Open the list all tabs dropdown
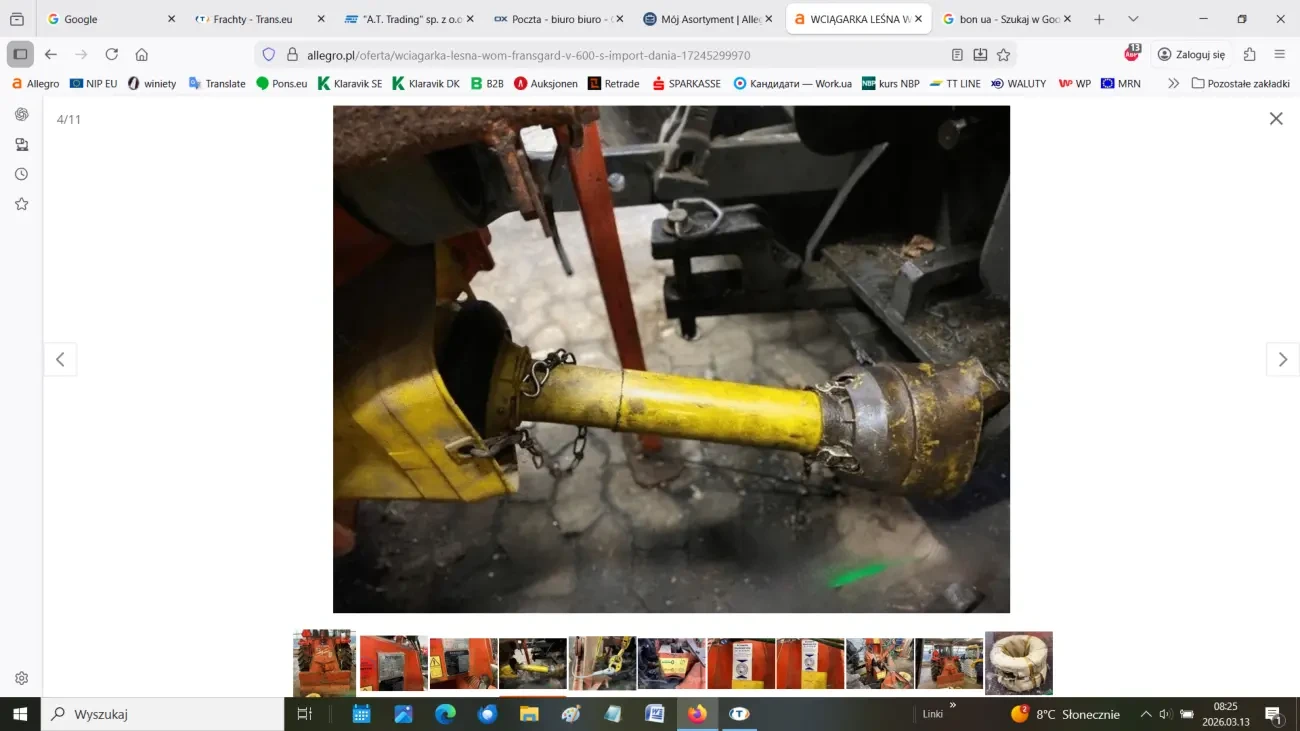Screen dimensions: 1300x731 (1133, 19)
